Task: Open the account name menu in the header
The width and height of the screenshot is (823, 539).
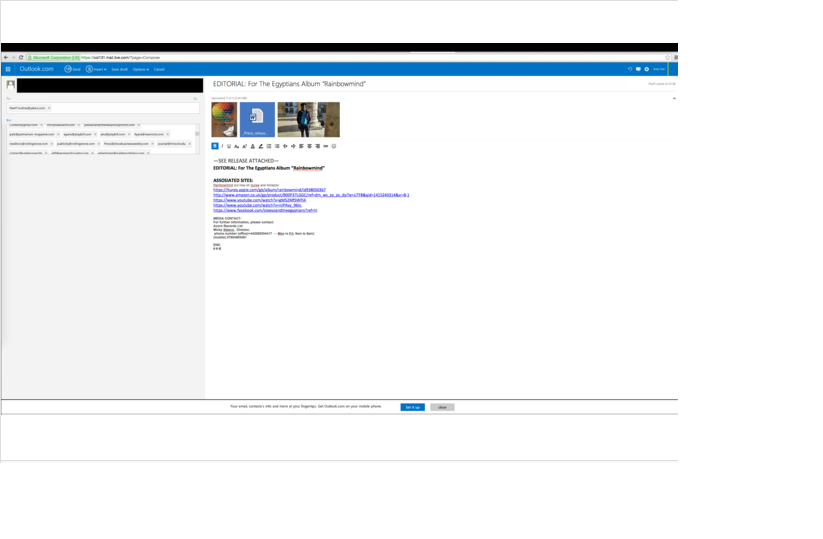Action: 659,69
